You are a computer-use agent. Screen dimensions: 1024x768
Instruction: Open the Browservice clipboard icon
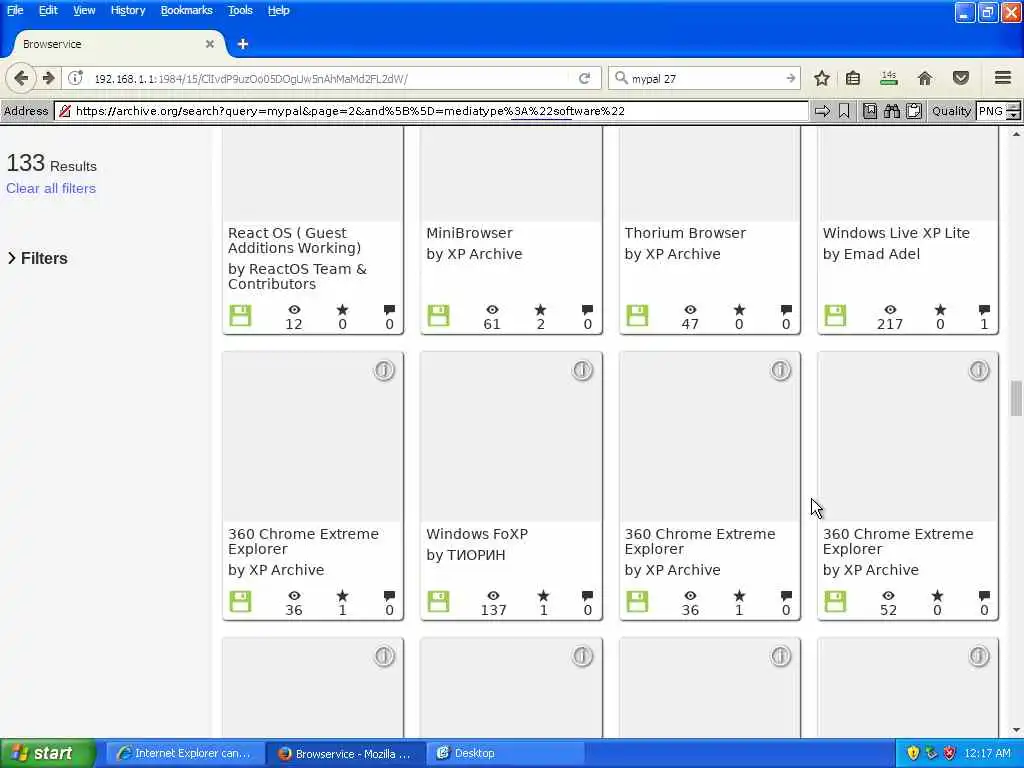tap(914, 111)
